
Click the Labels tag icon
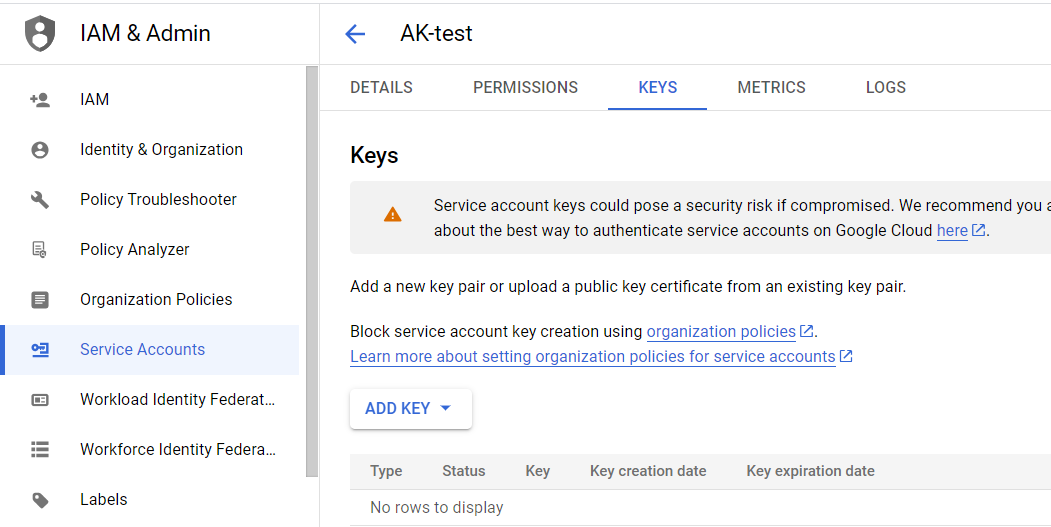click(40, 500)
